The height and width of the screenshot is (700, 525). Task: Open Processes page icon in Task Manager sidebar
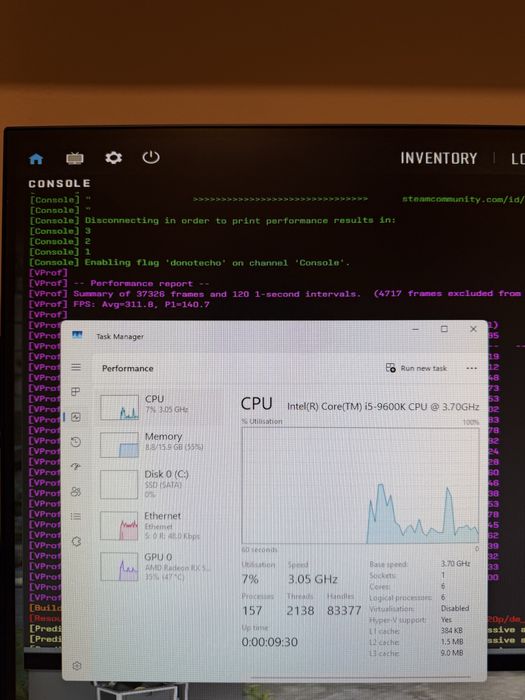[76, 392]
